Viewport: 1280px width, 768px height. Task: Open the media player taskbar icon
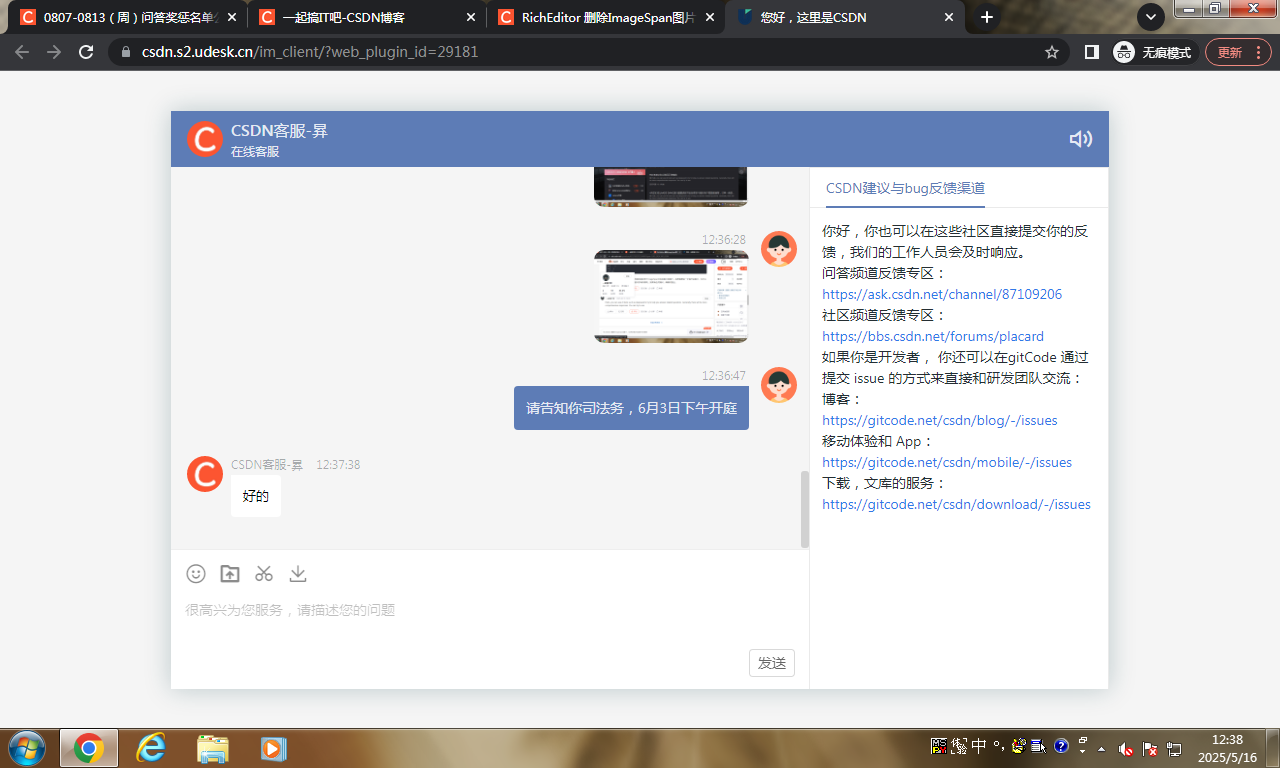pos(274,748)
